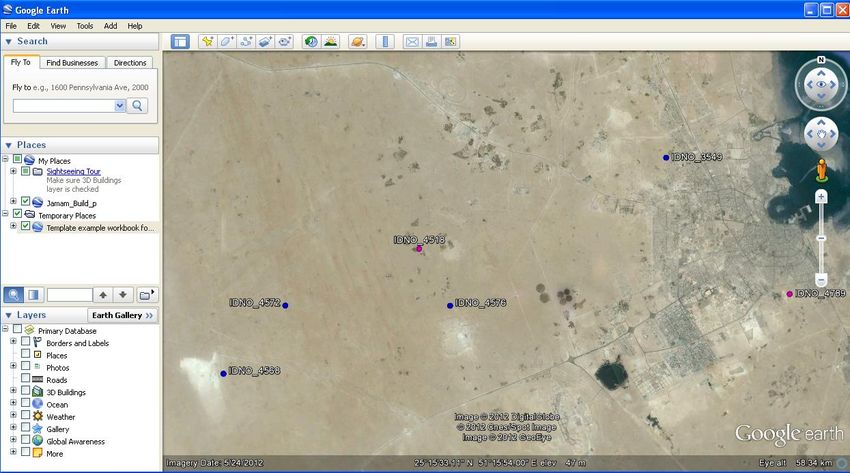
Task: Add a new placemark with pushpin icon
Action: coord(207,42)
